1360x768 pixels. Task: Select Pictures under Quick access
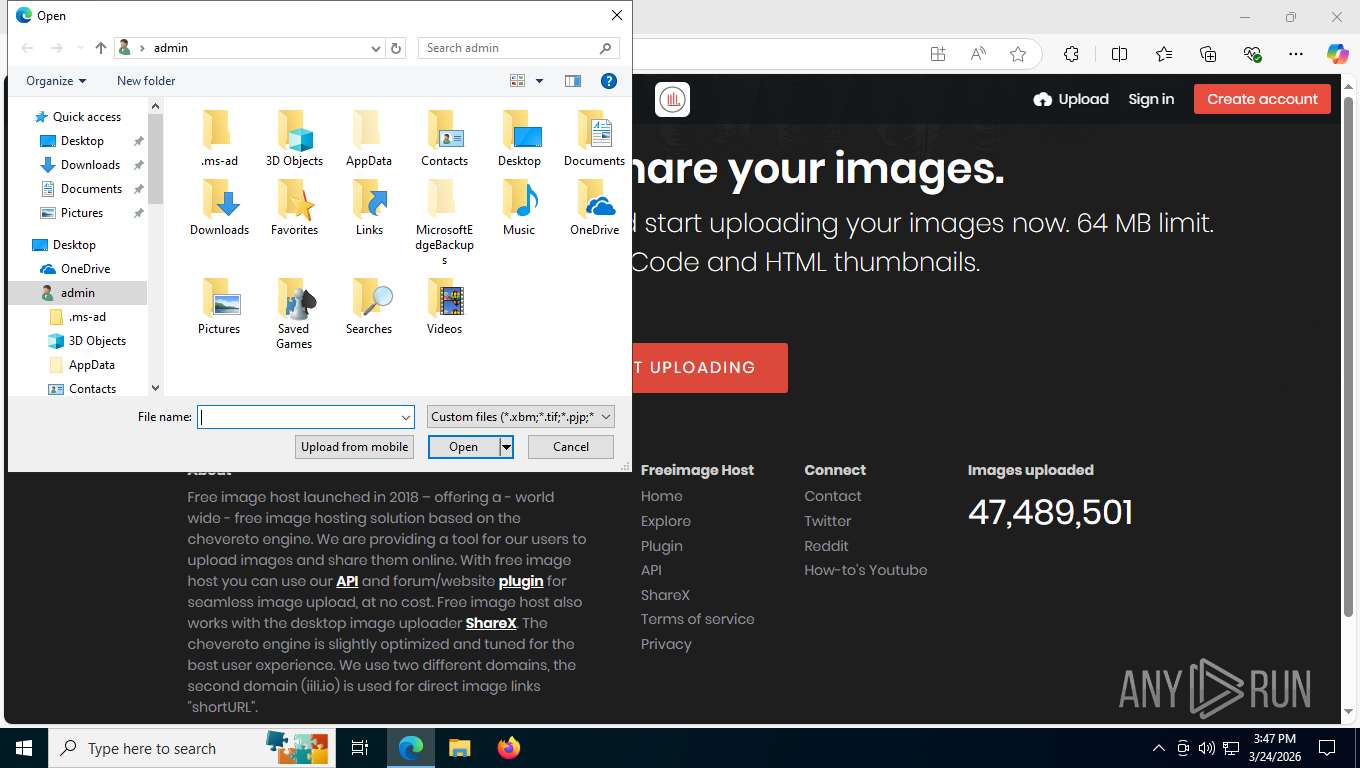(x=81, y=213)
